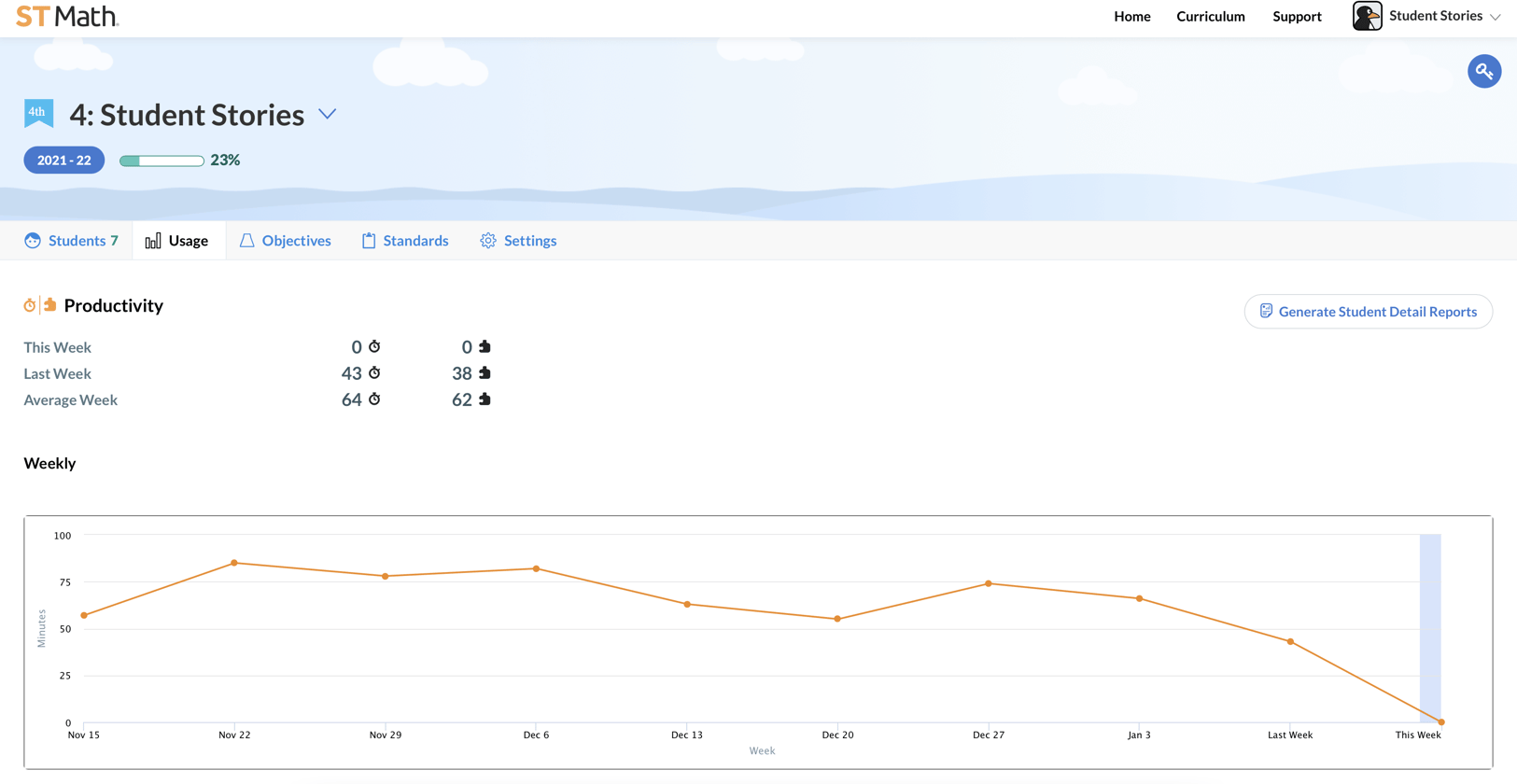The width and height of the screenshot is (1517, 784).
Task: Open the Settings tab
Action: (x=518, y=240)
